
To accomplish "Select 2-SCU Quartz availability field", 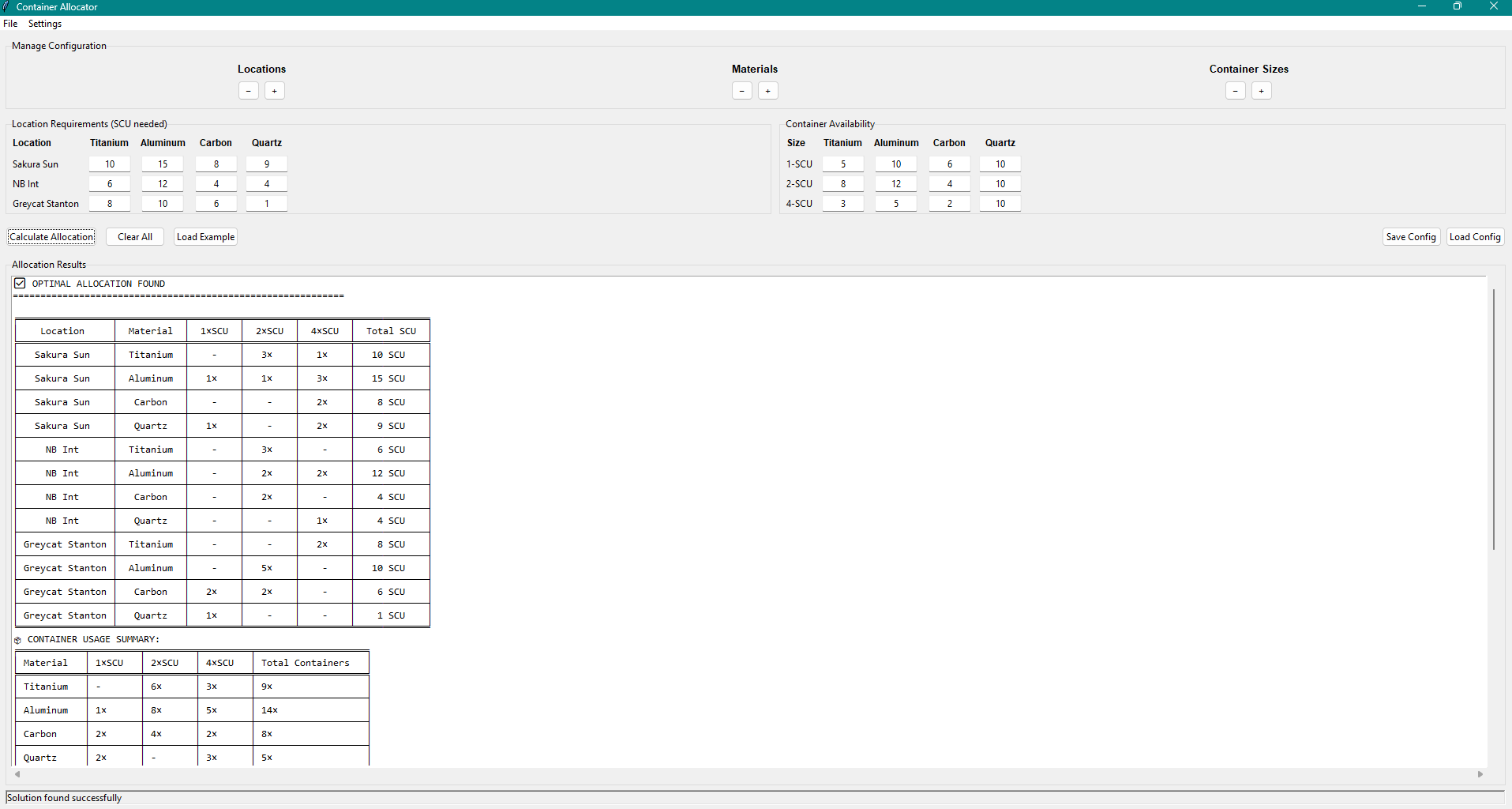I will 1000,183.
